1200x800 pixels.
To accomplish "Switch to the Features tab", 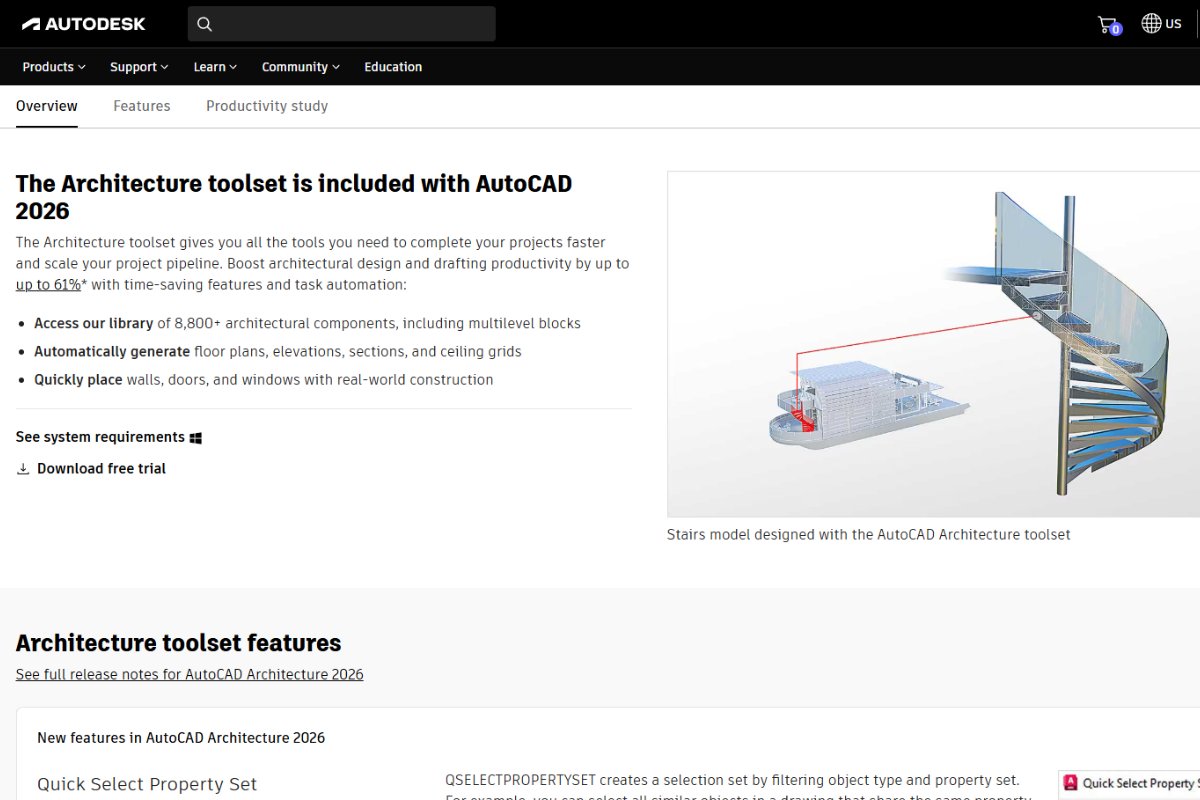I will (142, 106).
